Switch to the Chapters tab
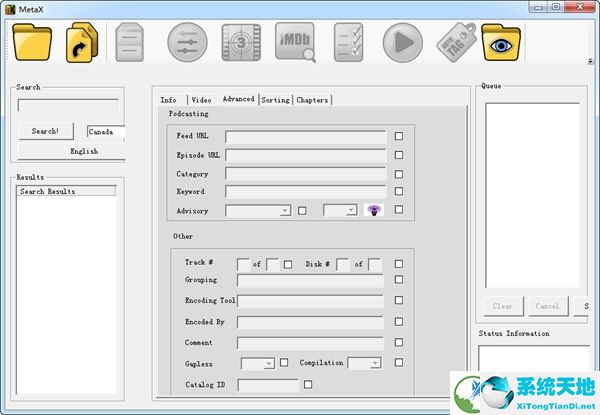Image resolution: width=600 pixels, height=415 pixels. [x=311, y=100]
